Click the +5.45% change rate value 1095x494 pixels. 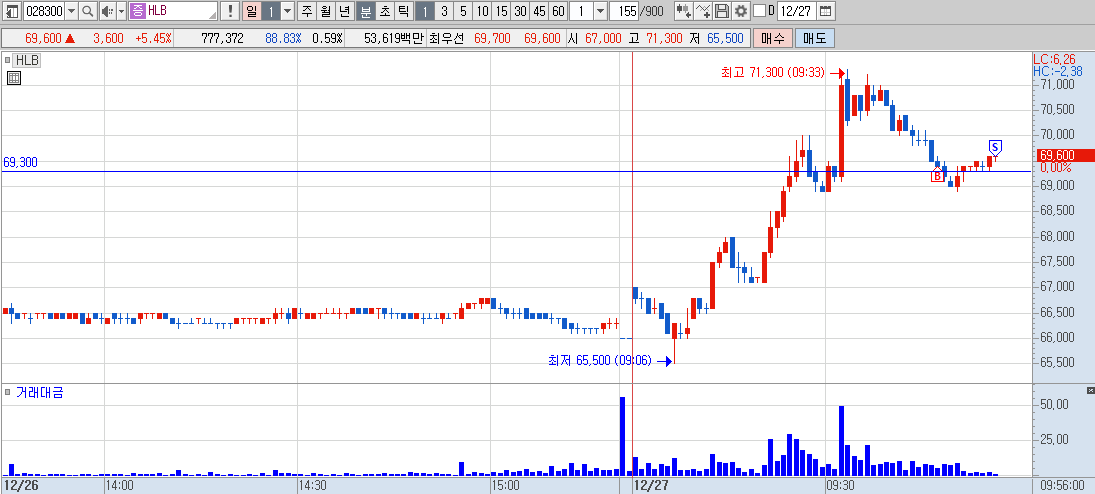pyautogui.click(x=153, y=38)
